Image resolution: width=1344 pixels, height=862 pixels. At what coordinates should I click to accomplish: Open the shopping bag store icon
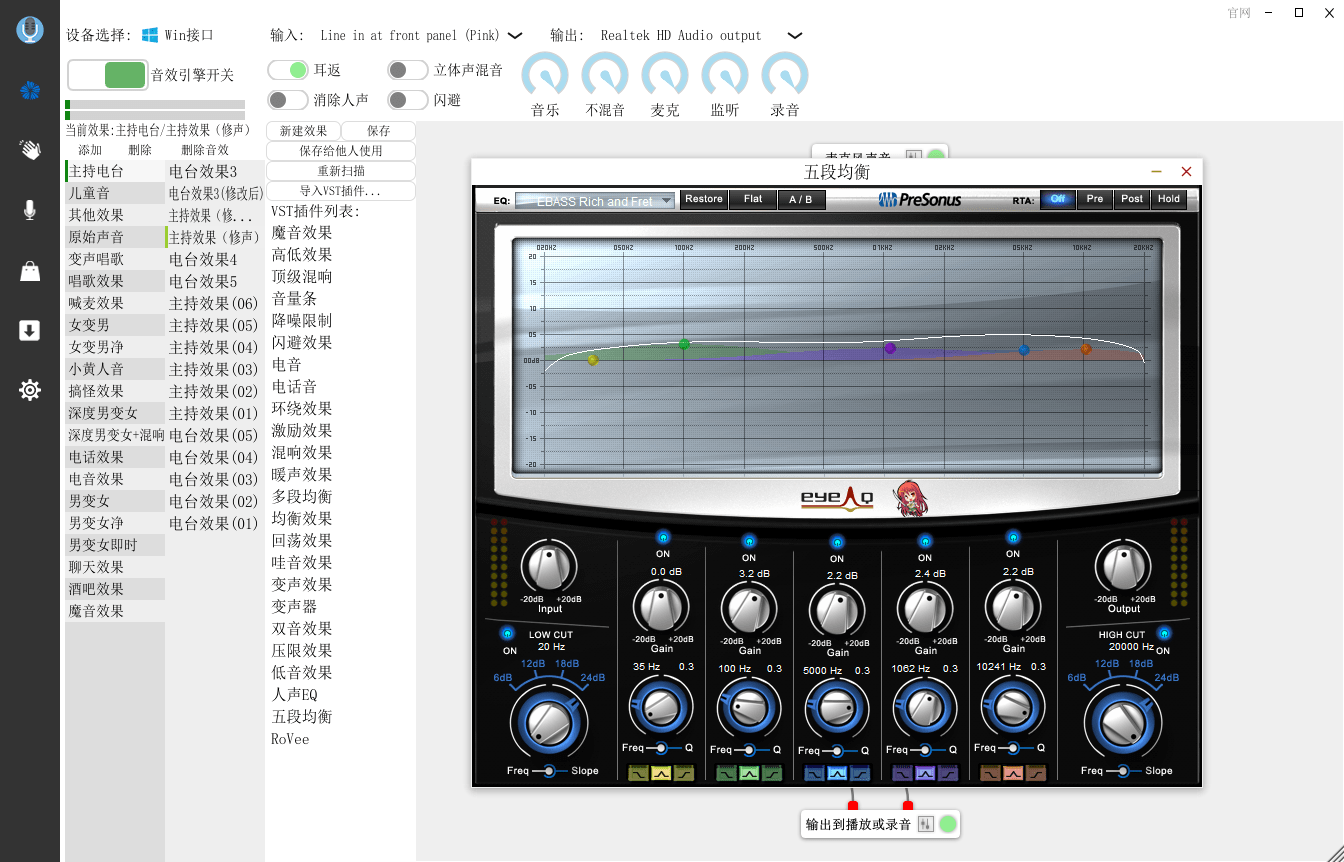[30, 271]
